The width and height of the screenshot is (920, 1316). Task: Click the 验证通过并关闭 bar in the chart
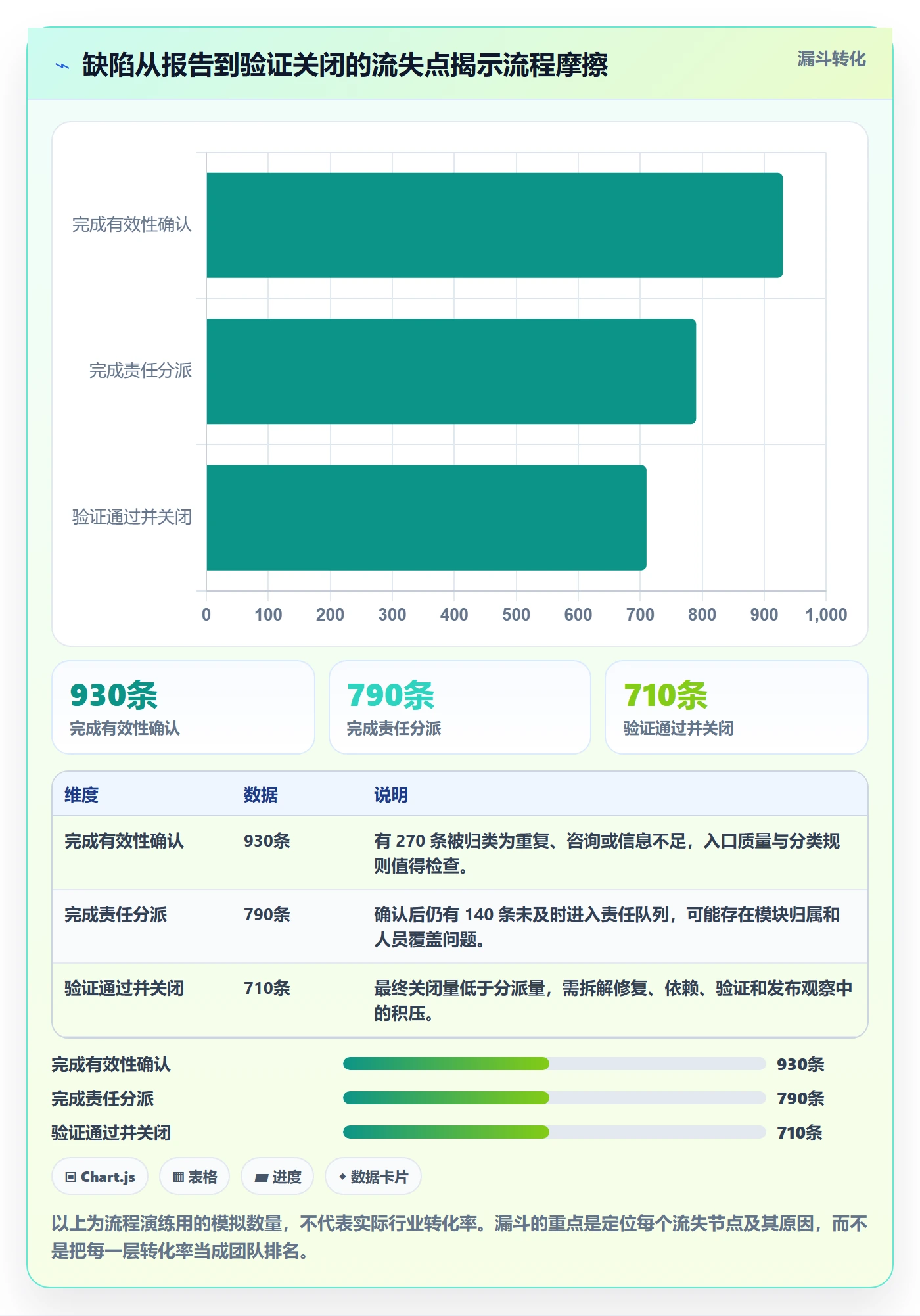pos(426,517)
